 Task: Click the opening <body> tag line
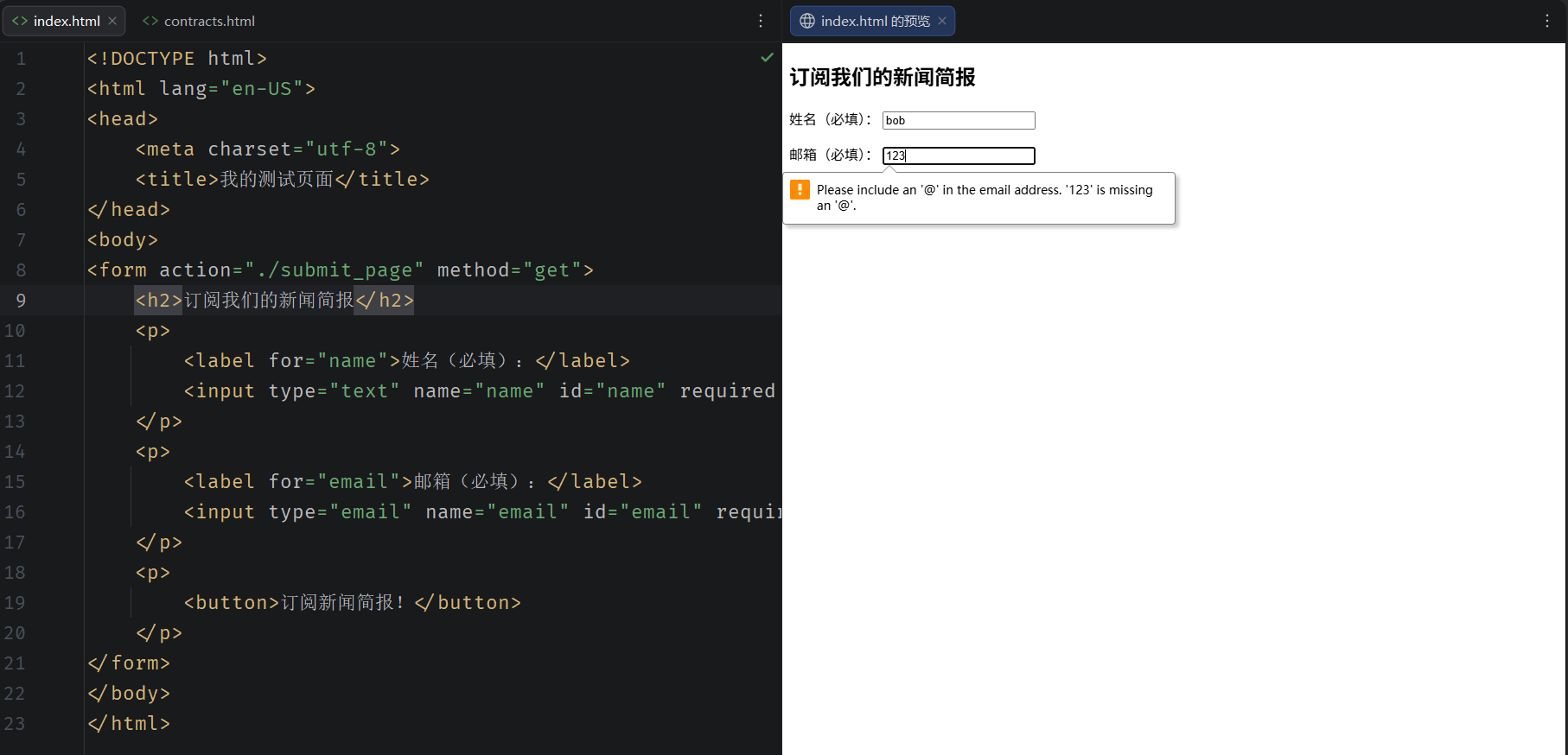pyautogui.click(x=122, y=240)
